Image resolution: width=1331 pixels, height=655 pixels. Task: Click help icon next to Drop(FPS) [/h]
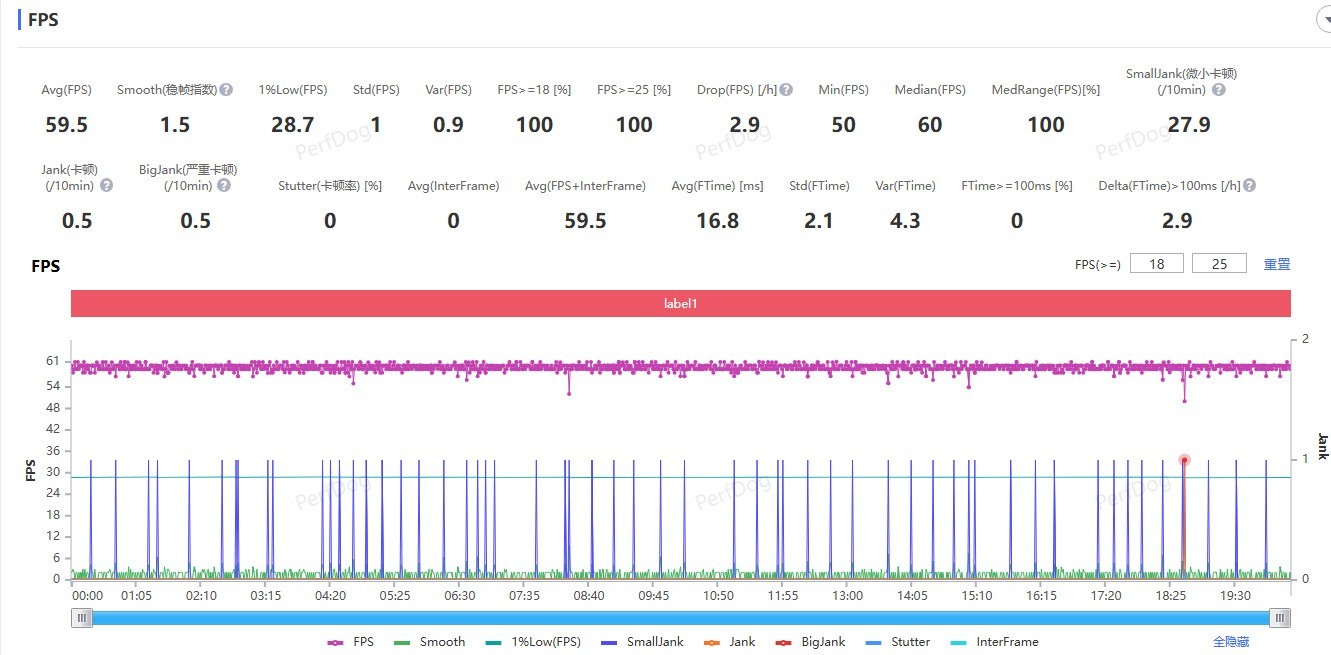786,90
